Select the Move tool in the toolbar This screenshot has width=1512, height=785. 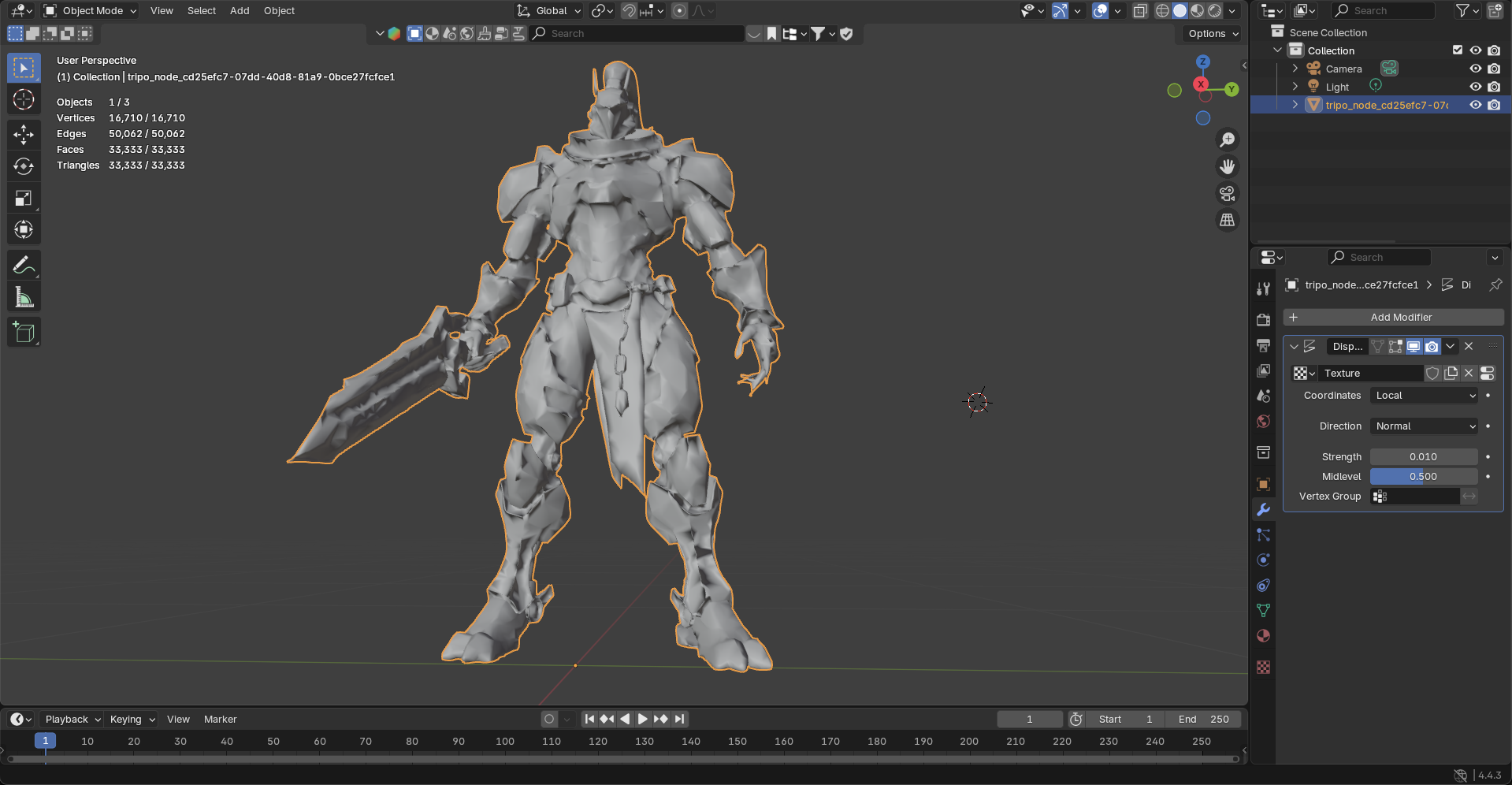tap(24, 135)
